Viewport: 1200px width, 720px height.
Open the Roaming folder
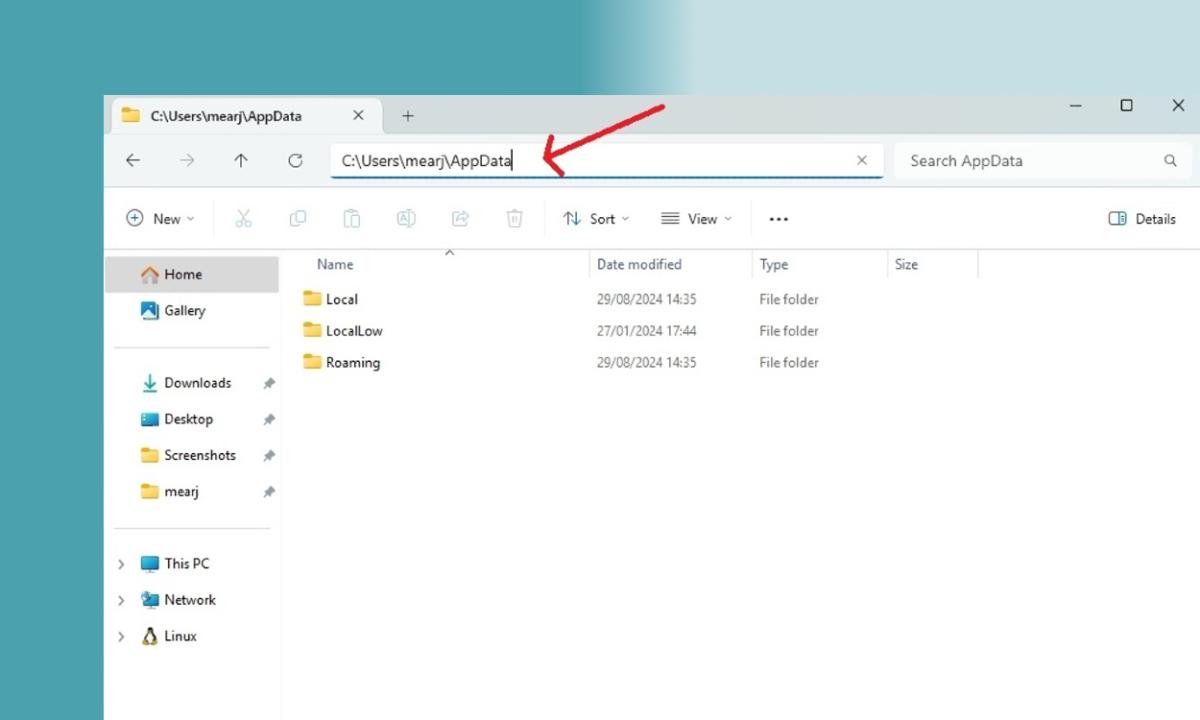point(353,362)
